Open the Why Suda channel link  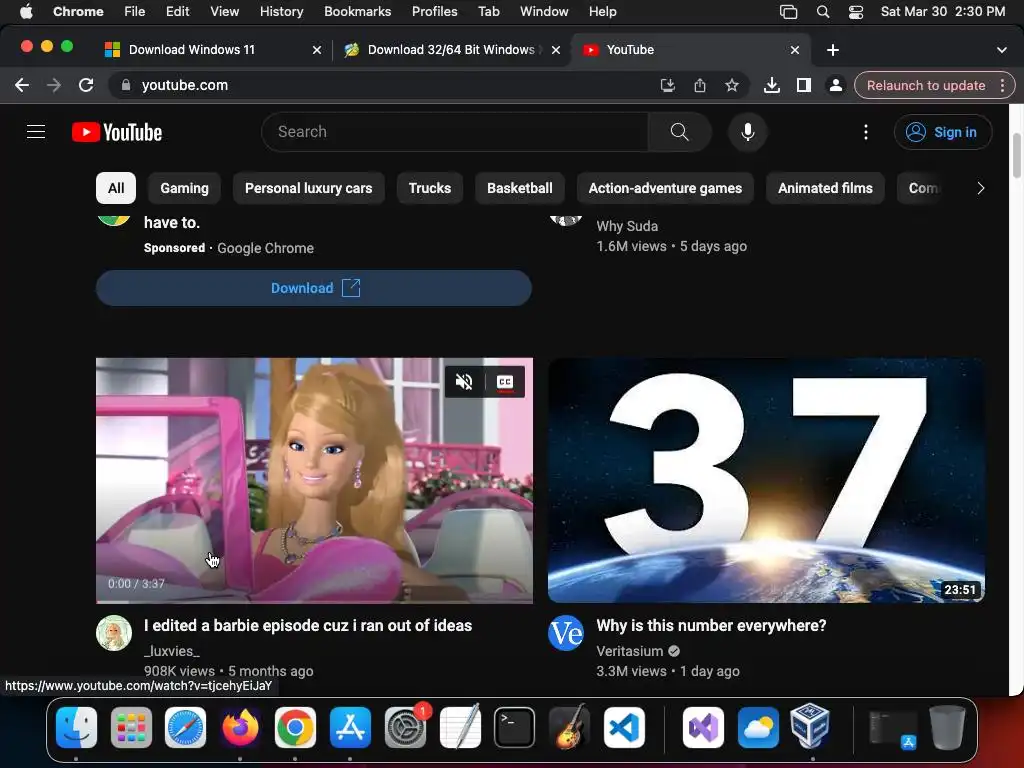pyautogui.click(x=627, y=226)
